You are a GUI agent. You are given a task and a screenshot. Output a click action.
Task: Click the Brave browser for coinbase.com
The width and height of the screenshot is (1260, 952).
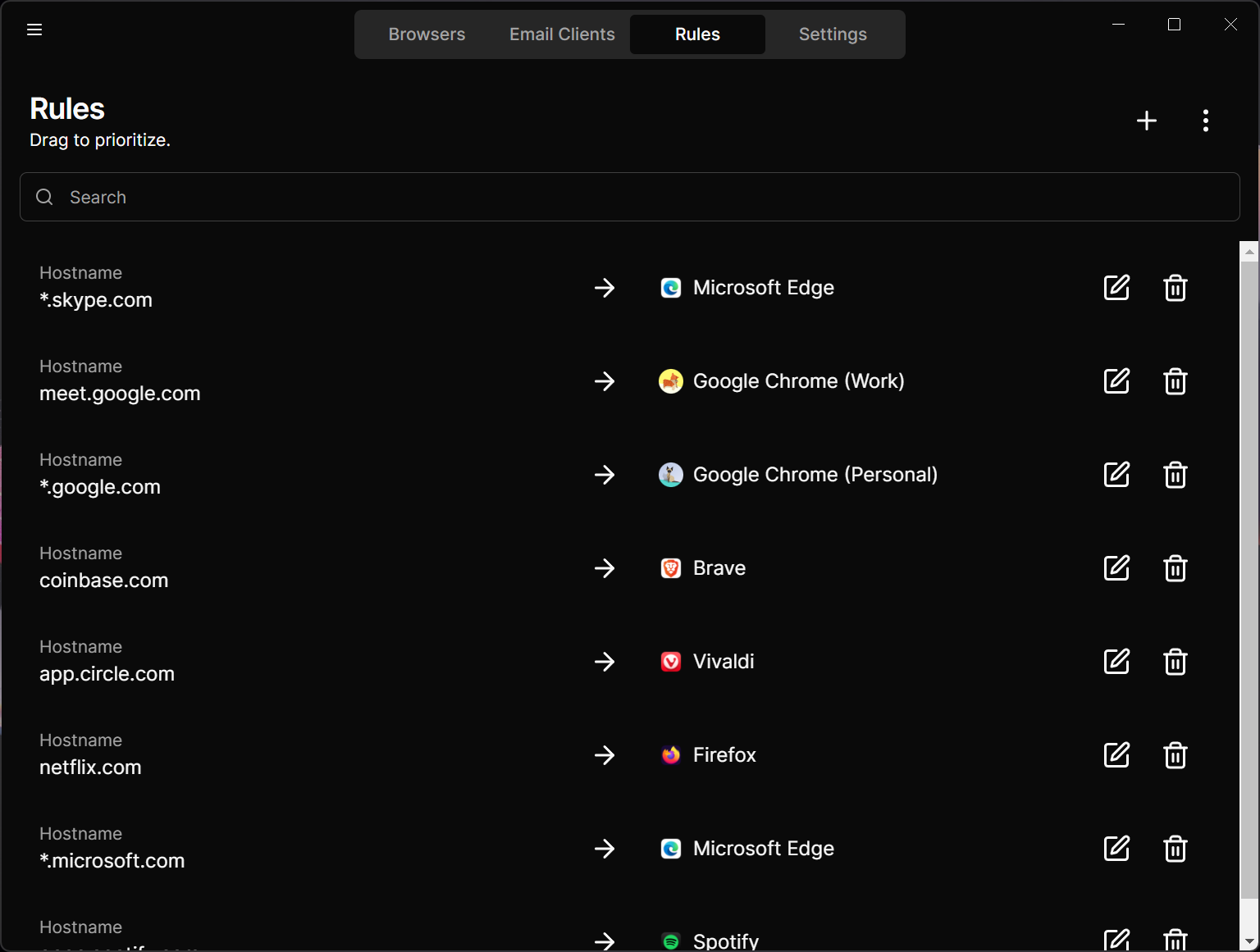click(x=719, y=568)
